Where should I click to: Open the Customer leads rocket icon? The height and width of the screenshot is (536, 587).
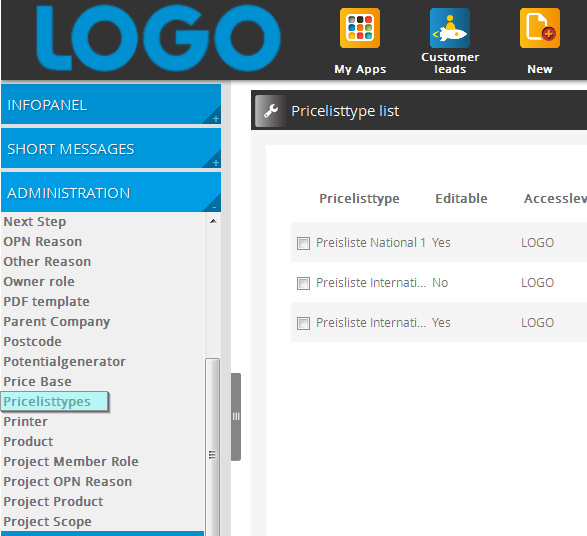450,28
